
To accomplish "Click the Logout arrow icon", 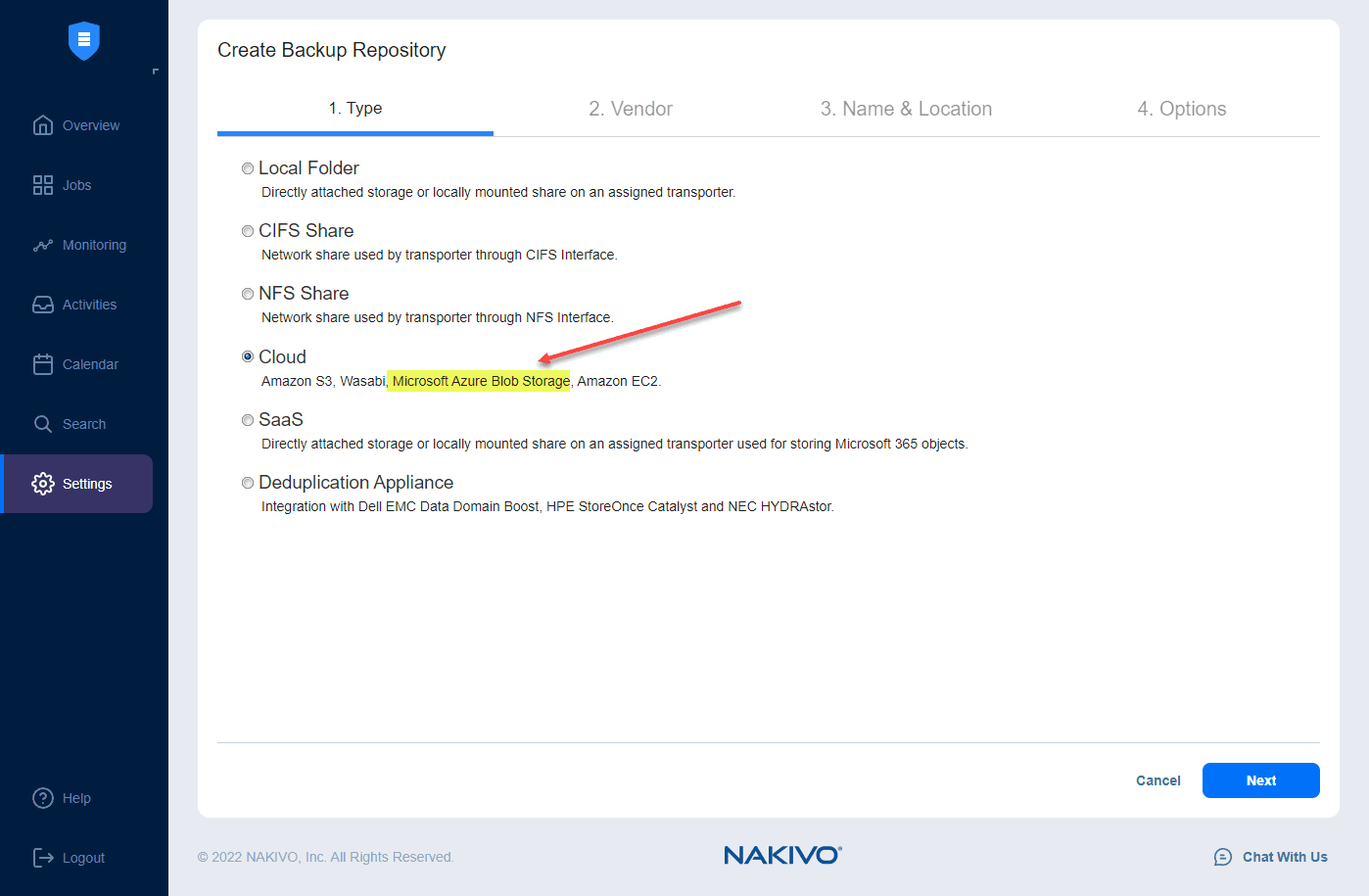I will click(x=43, y=858).
